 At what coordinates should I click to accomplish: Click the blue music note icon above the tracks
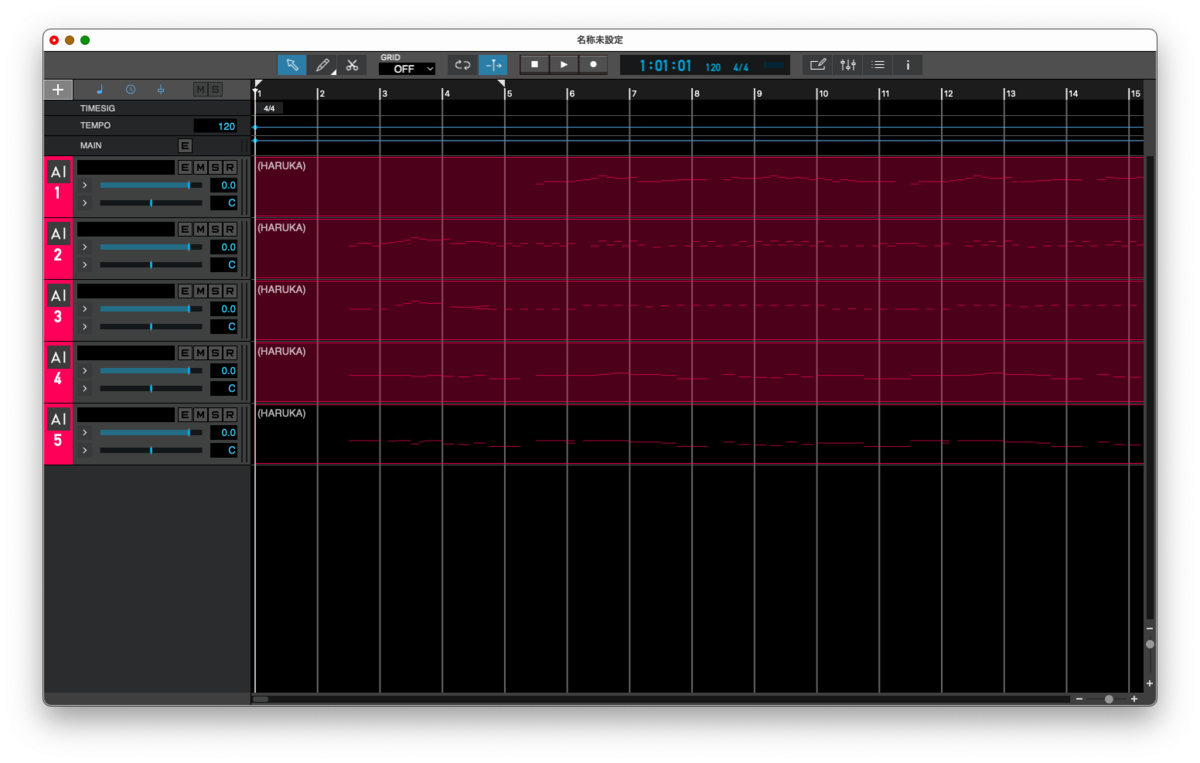[x=99, y=90]
